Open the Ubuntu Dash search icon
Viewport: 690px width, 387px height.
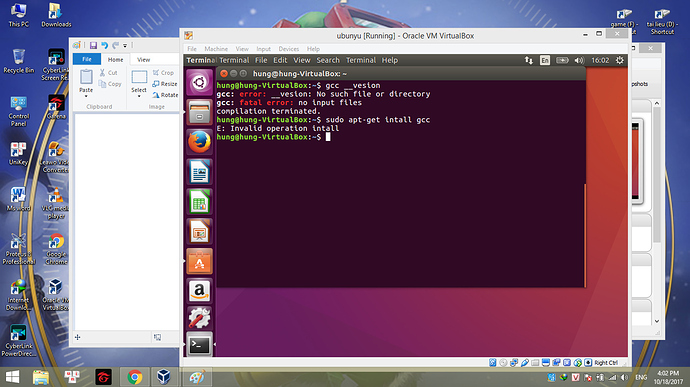[x=199, y=82]
